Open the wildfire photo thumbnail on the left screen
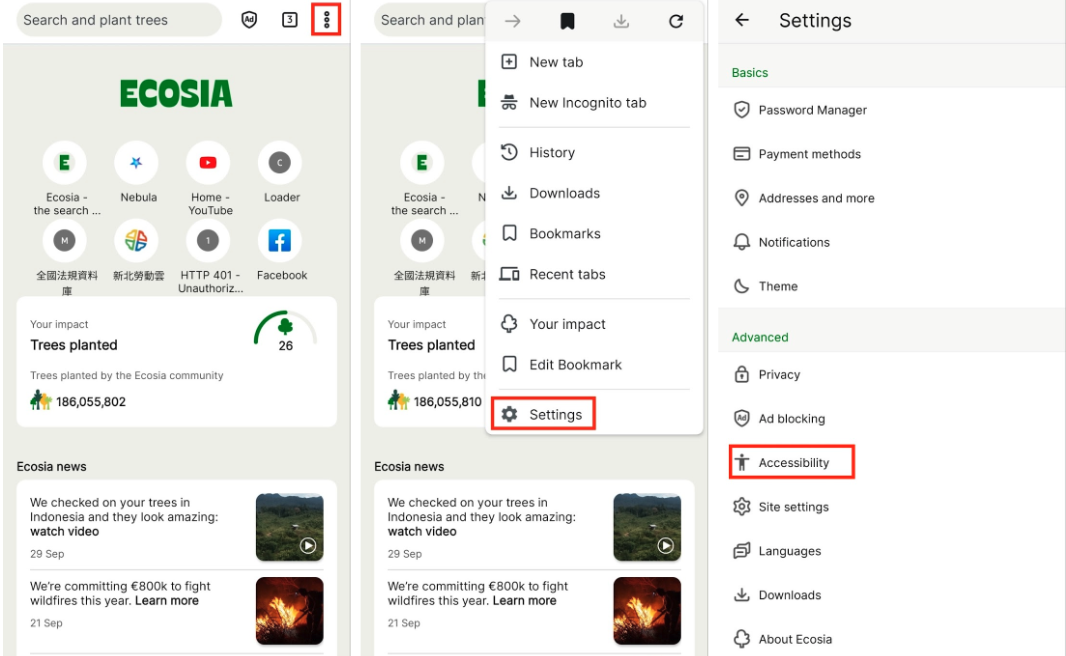1066x656 pixels. click(290, 610)
